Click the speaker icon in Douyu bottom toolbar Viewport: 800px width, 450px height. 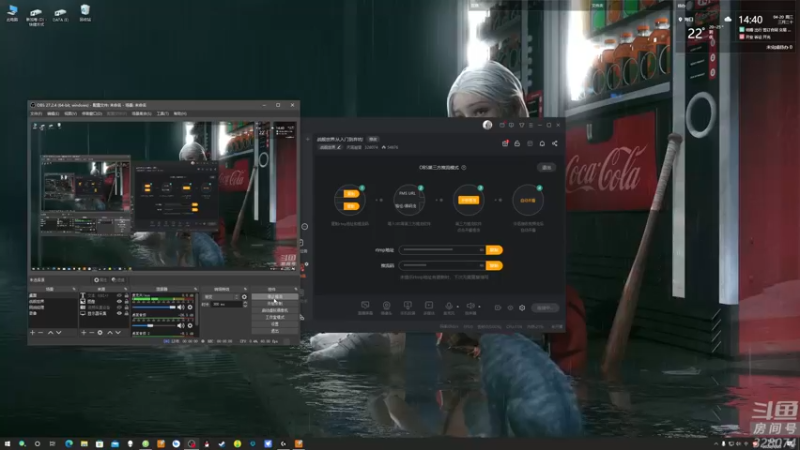point(470,306)
